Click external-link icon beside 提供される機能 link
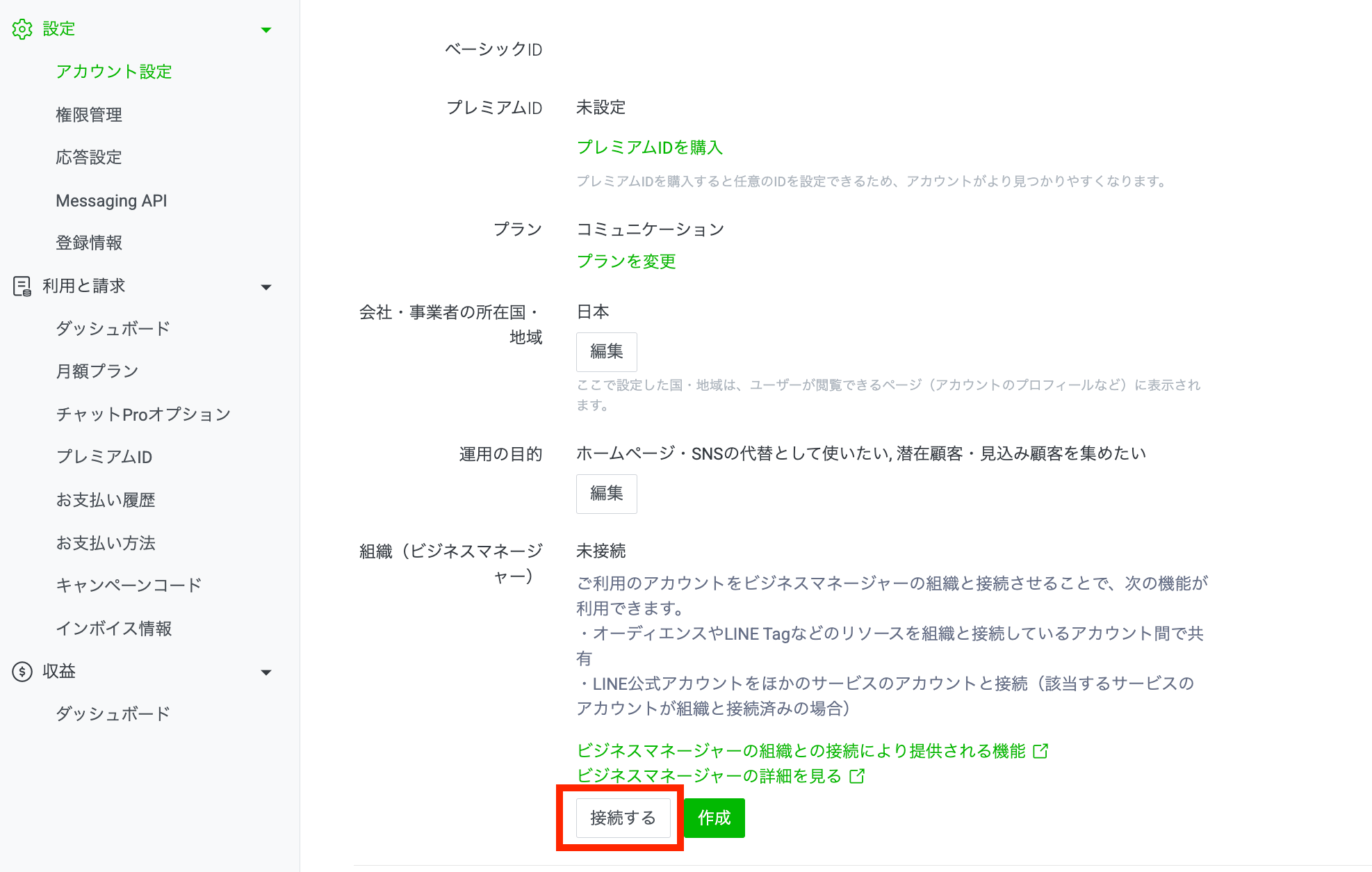The height and width of the screenshot is (872, 1372). 1040,751
